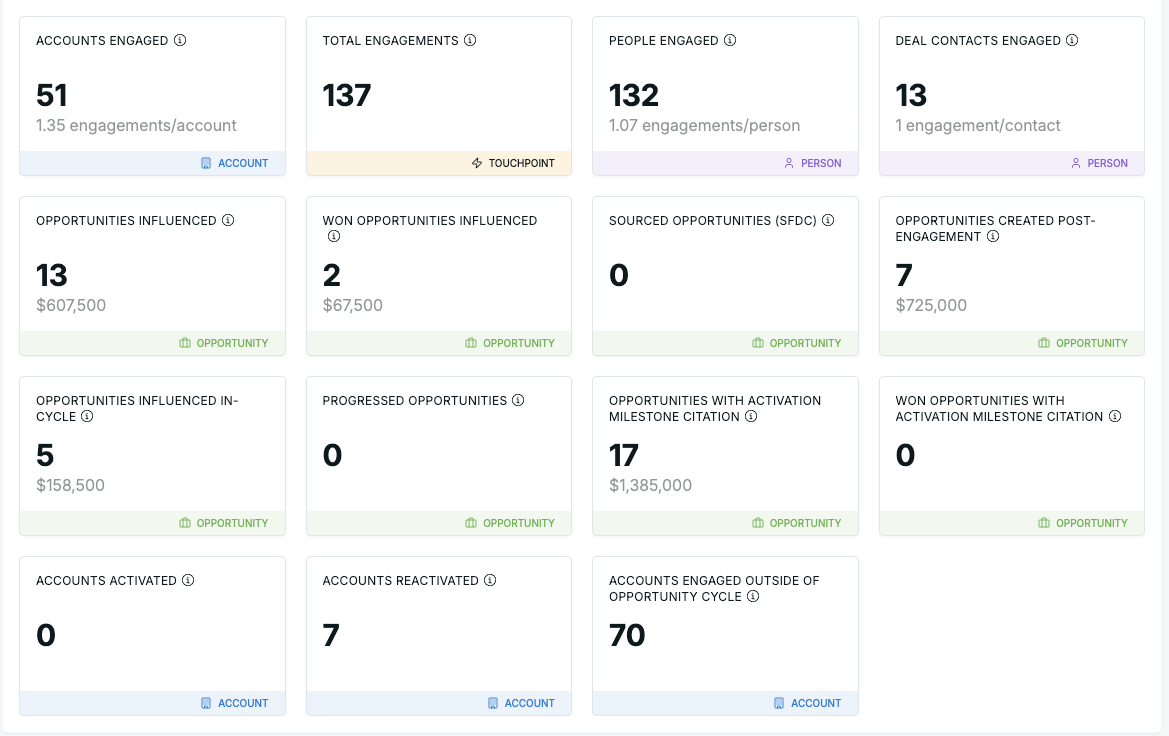Click the 2 value in Won Opportunities Influenced
The width and height of the screenshot is (1169, 736).
click(332, 275)
